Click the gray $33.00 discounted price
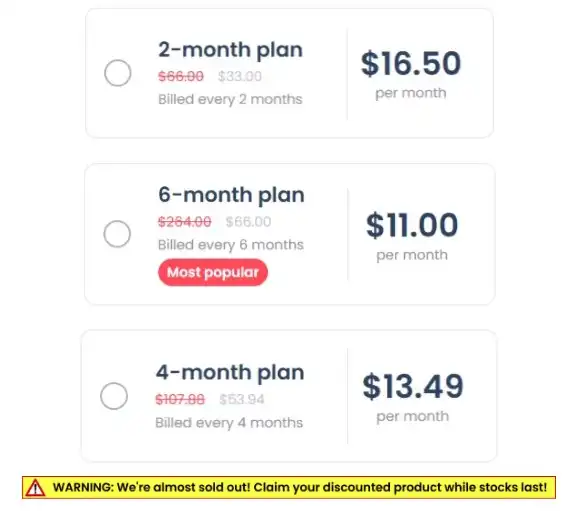 click(x=240, y=76)
